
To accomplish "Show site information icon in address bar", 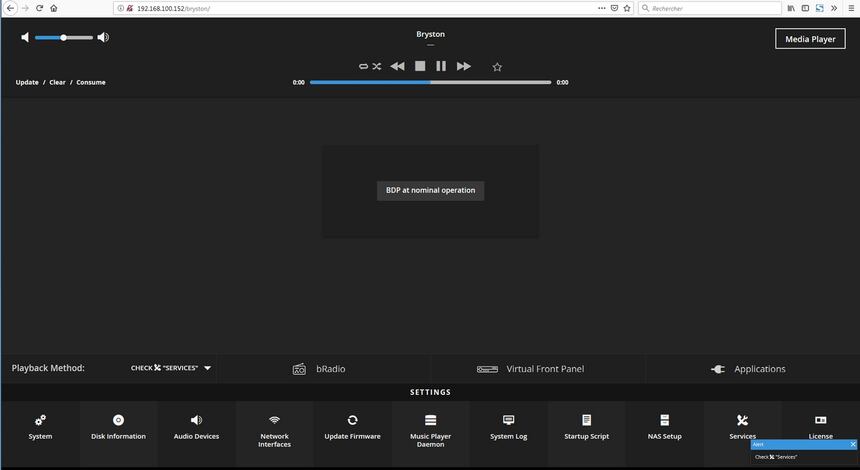I will point(121,8).
